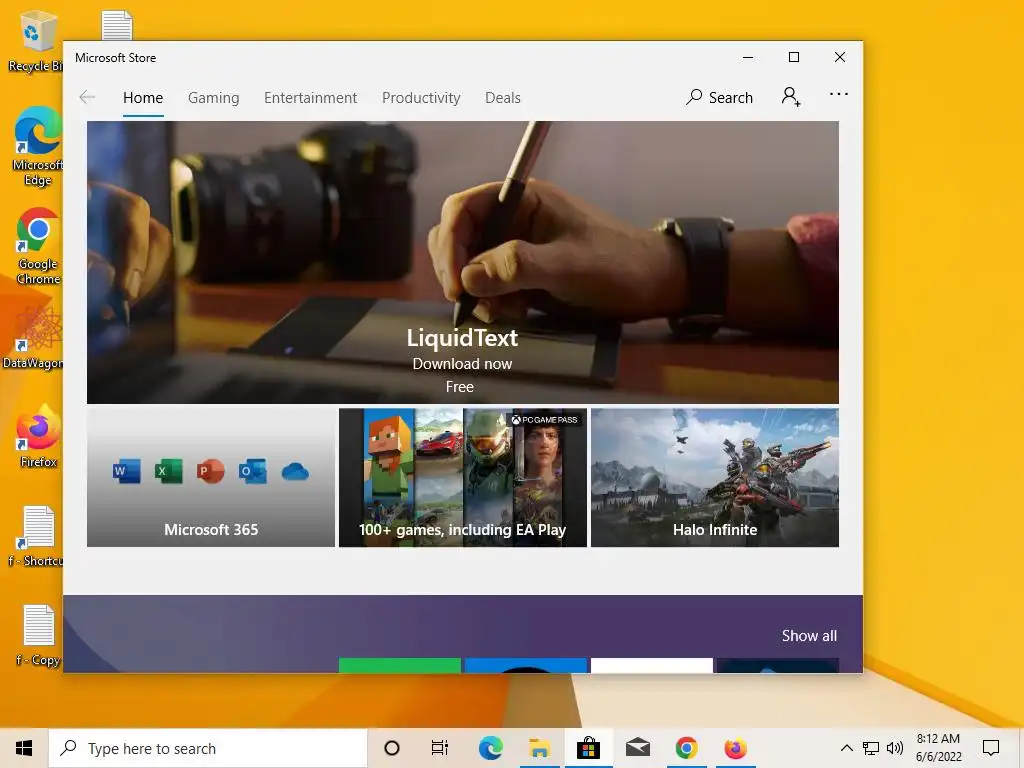Click the PC Game Pass badge

(544, 420)
